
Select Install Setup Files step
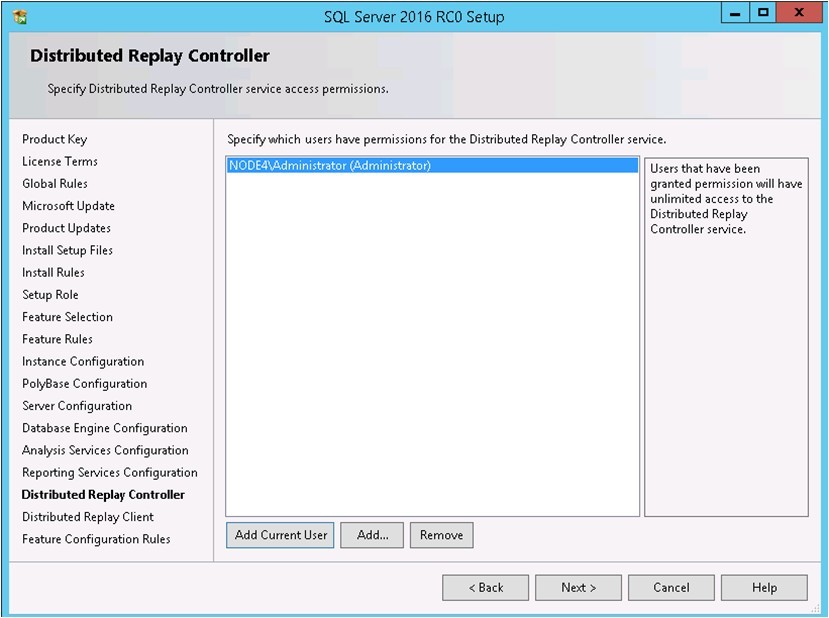(67, 250)
